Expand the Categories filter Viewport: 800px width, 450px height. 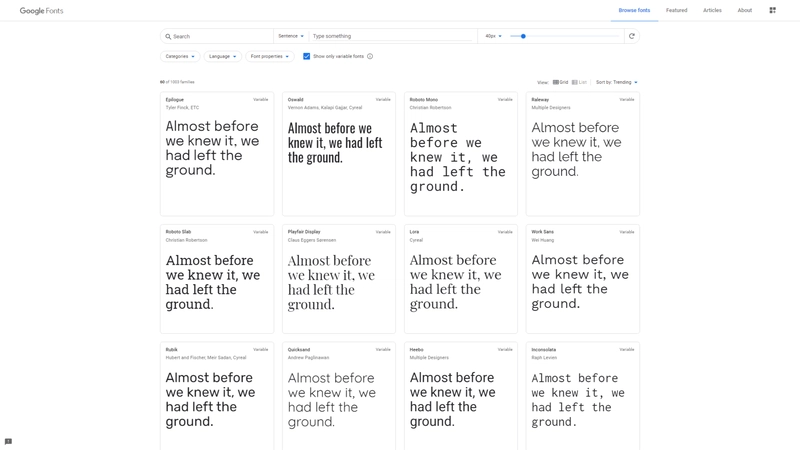pyautogui.click(x=180, y=57)
